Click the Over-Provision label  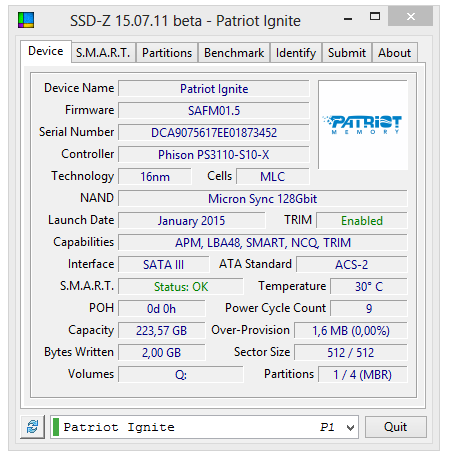tap(250, 330)
